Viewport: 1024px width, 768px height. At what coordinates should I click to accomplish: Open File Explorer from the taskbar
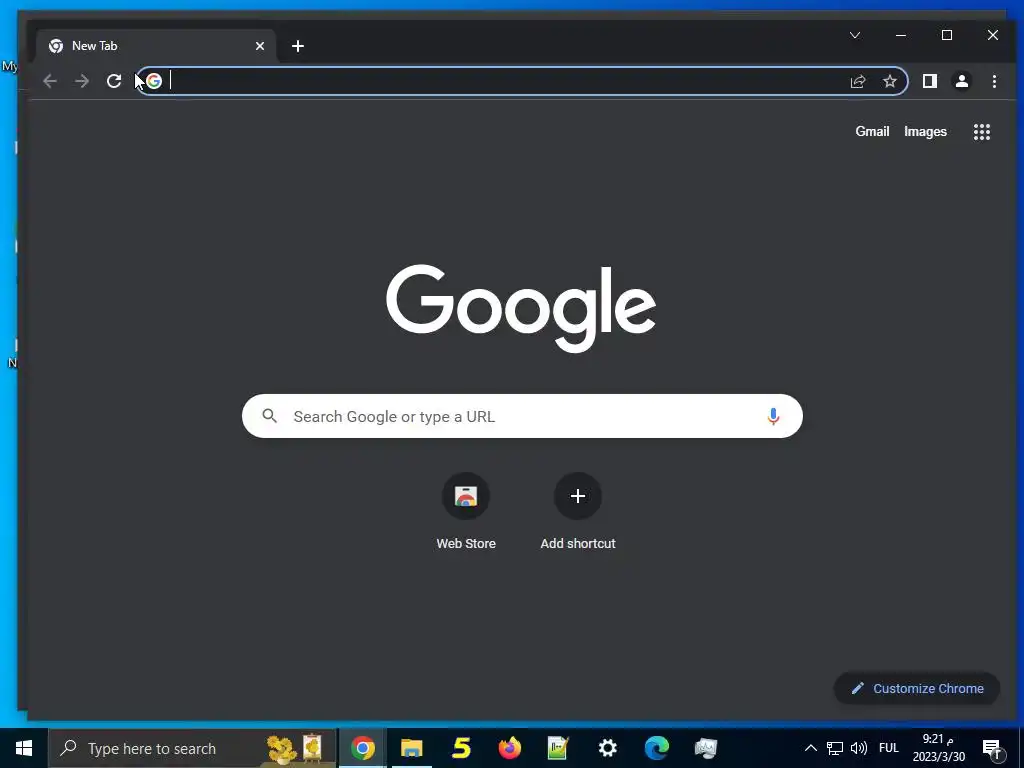pyautogui.click(x=411, y=748)
